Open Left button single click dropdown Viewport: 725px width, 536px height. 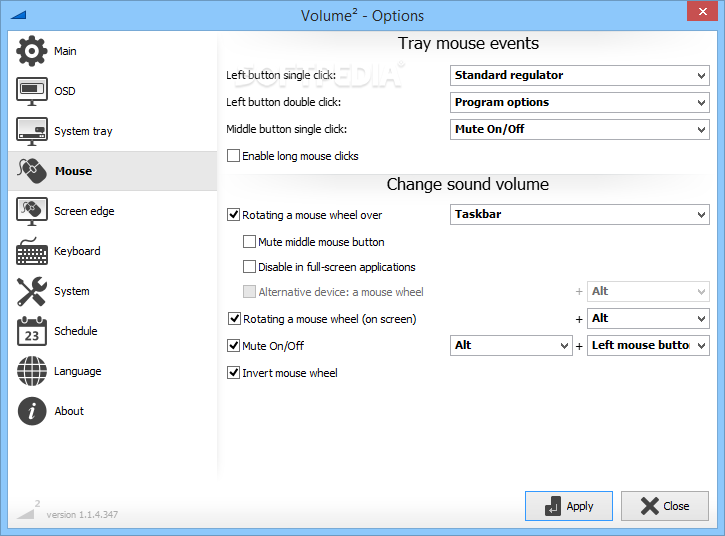point(580,75)
